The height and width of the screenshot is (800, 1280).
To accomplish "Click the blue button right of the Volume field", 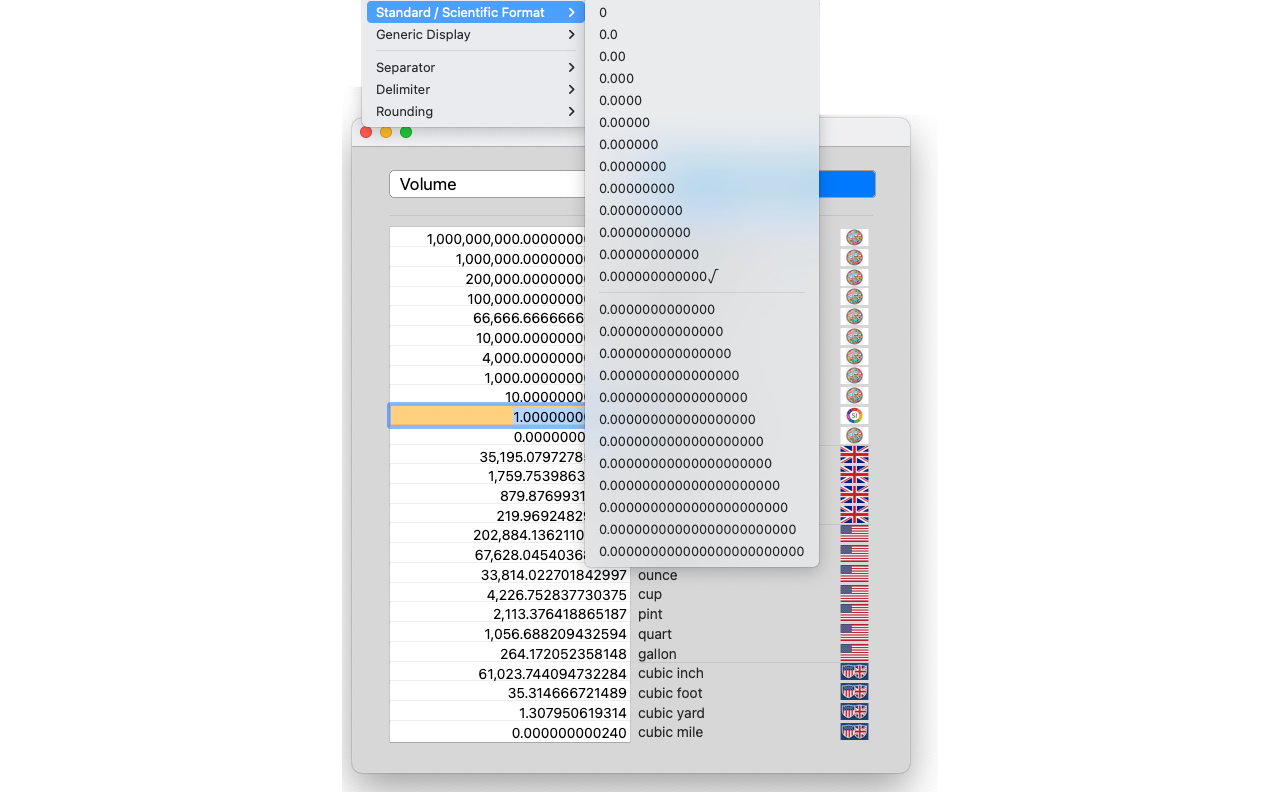I will click(846, 184).
